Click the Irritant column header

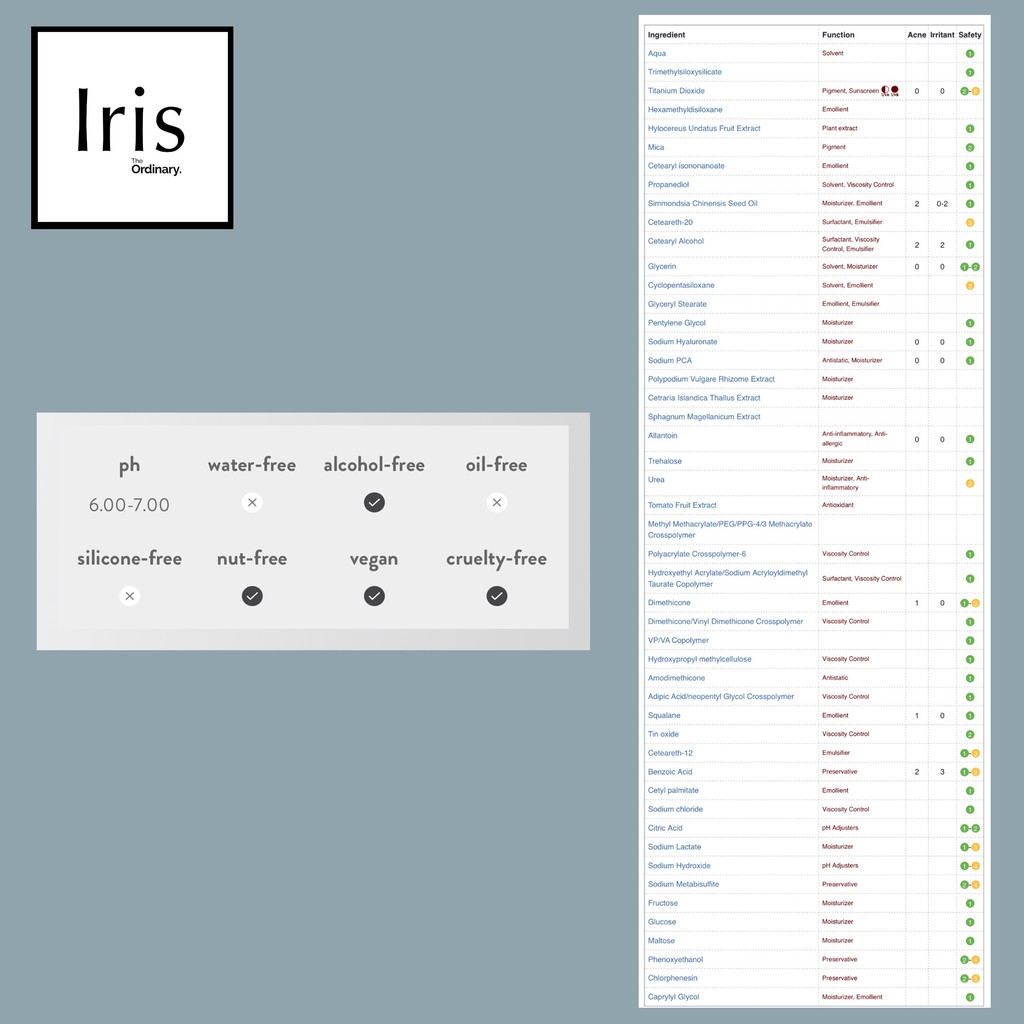[941, 35]
